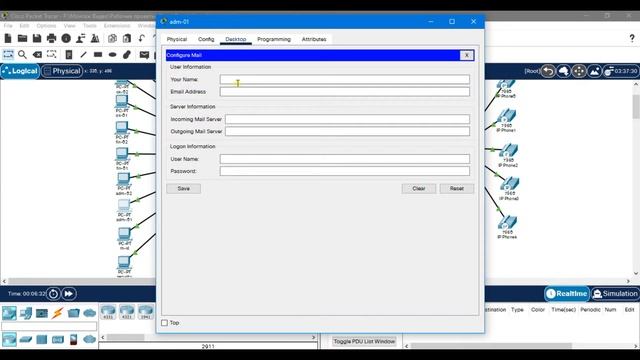This screenshot has height=360, width=640.
Task: Print the workspace with printer icon
Action: 51,38
